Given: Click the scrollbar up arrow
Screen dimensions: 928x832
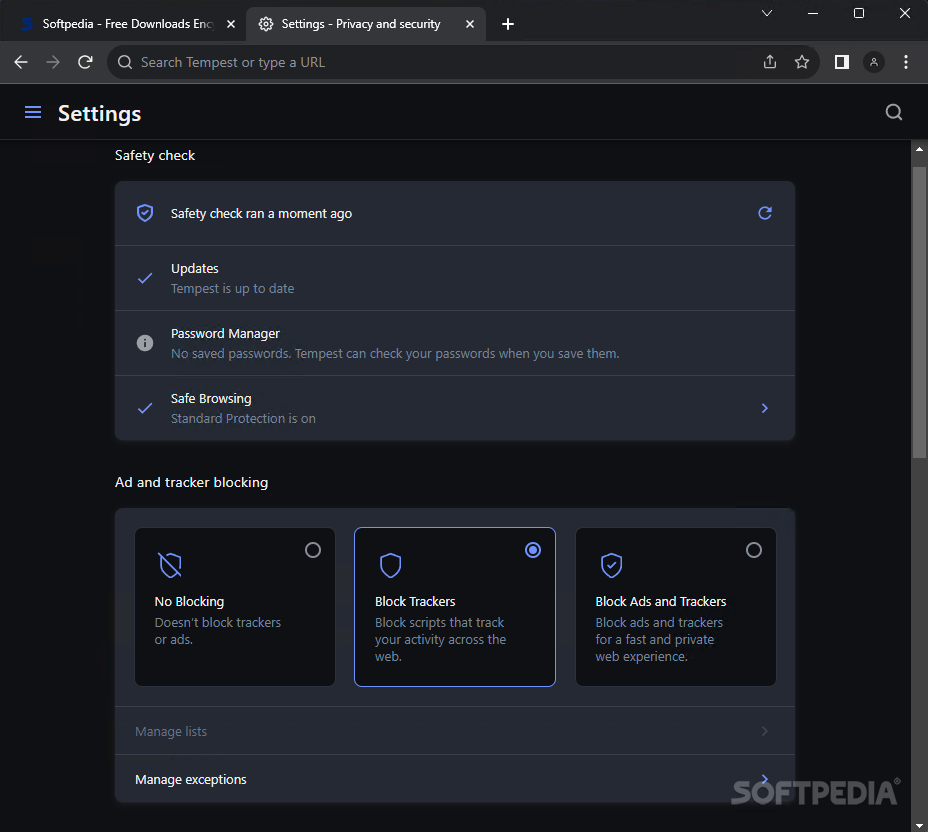Looking at the screenshot, I should pos(919,149).
